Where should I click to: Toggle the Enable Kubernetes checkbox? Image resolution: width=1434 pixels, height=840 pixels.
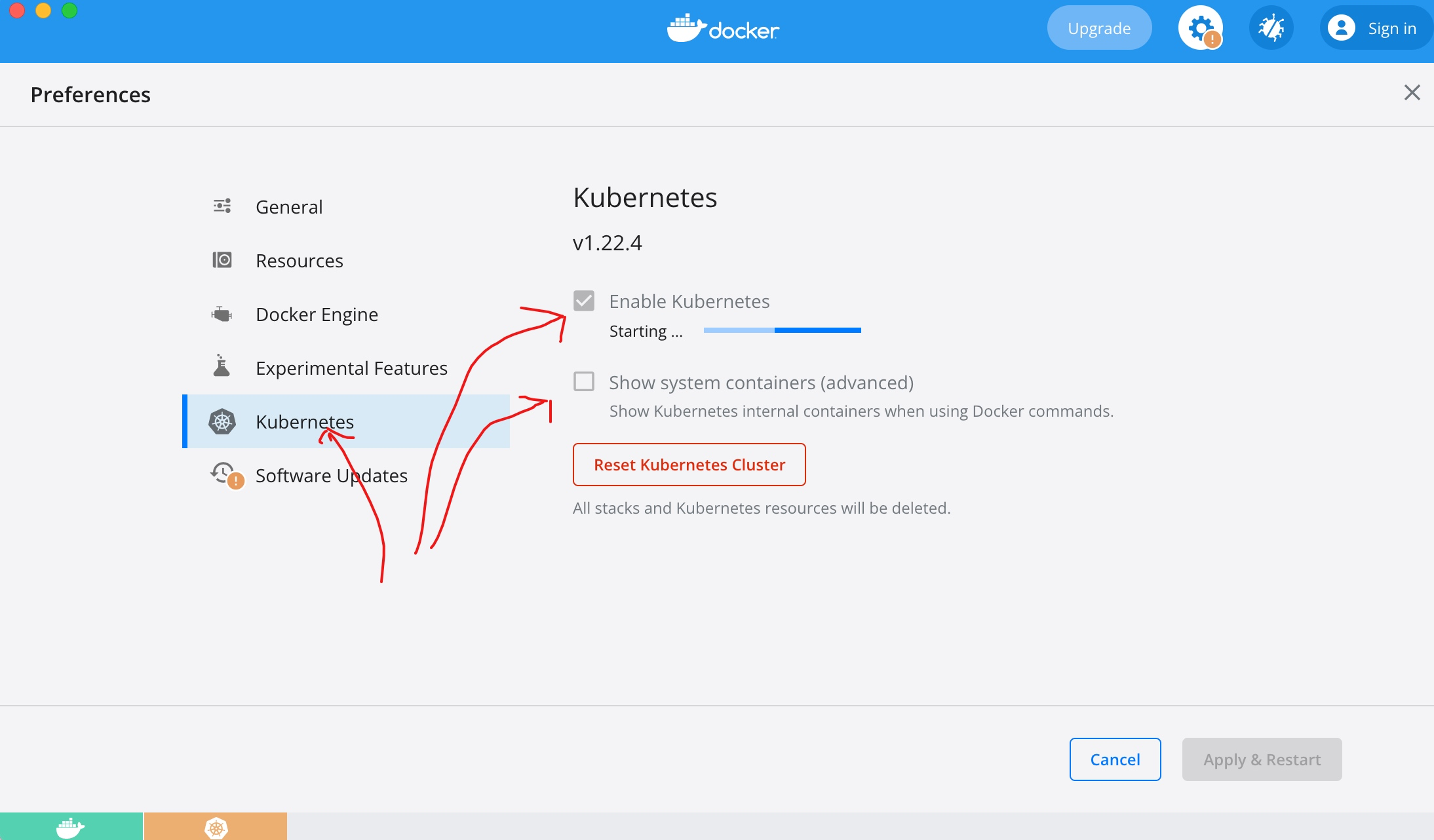(x=584, y=301)
